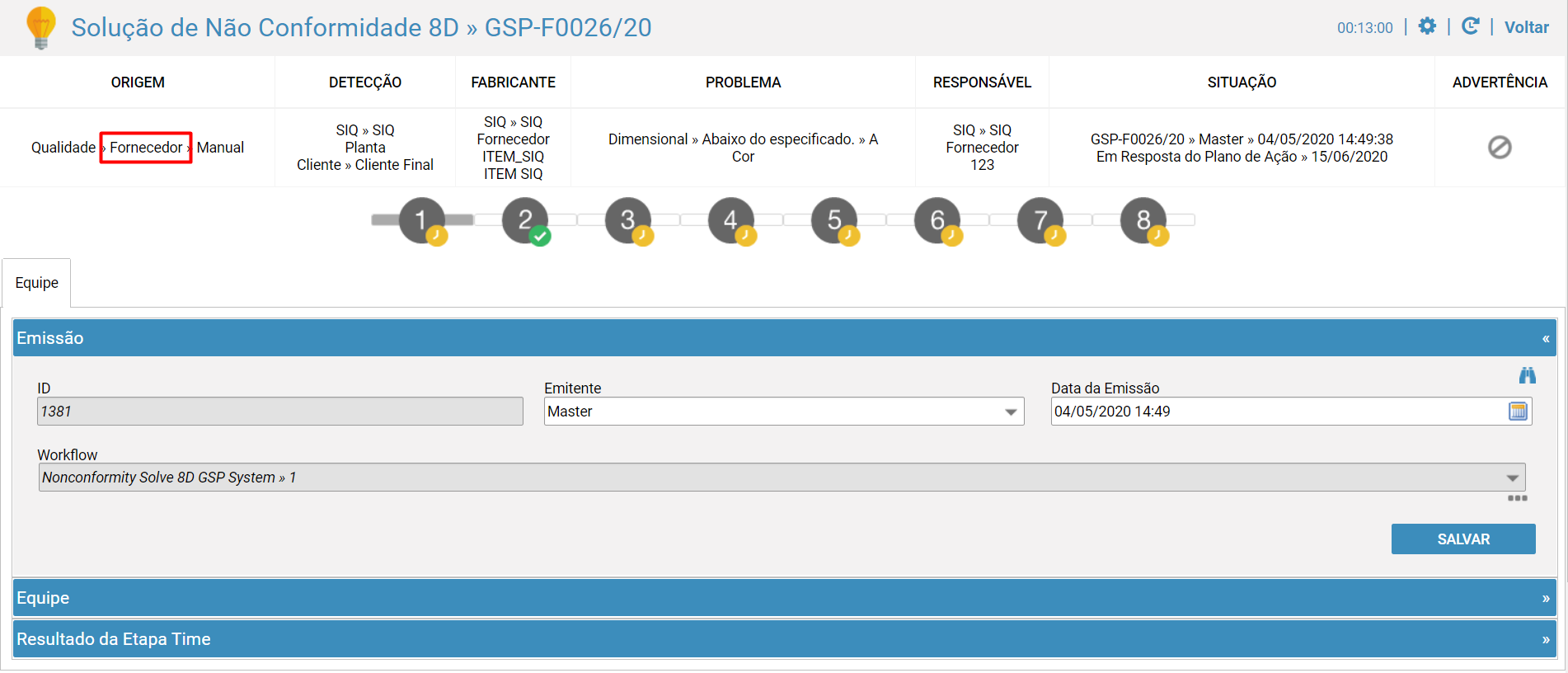
Task: Open the calendar date picker icon
Action: click(x=1518, y=412)
